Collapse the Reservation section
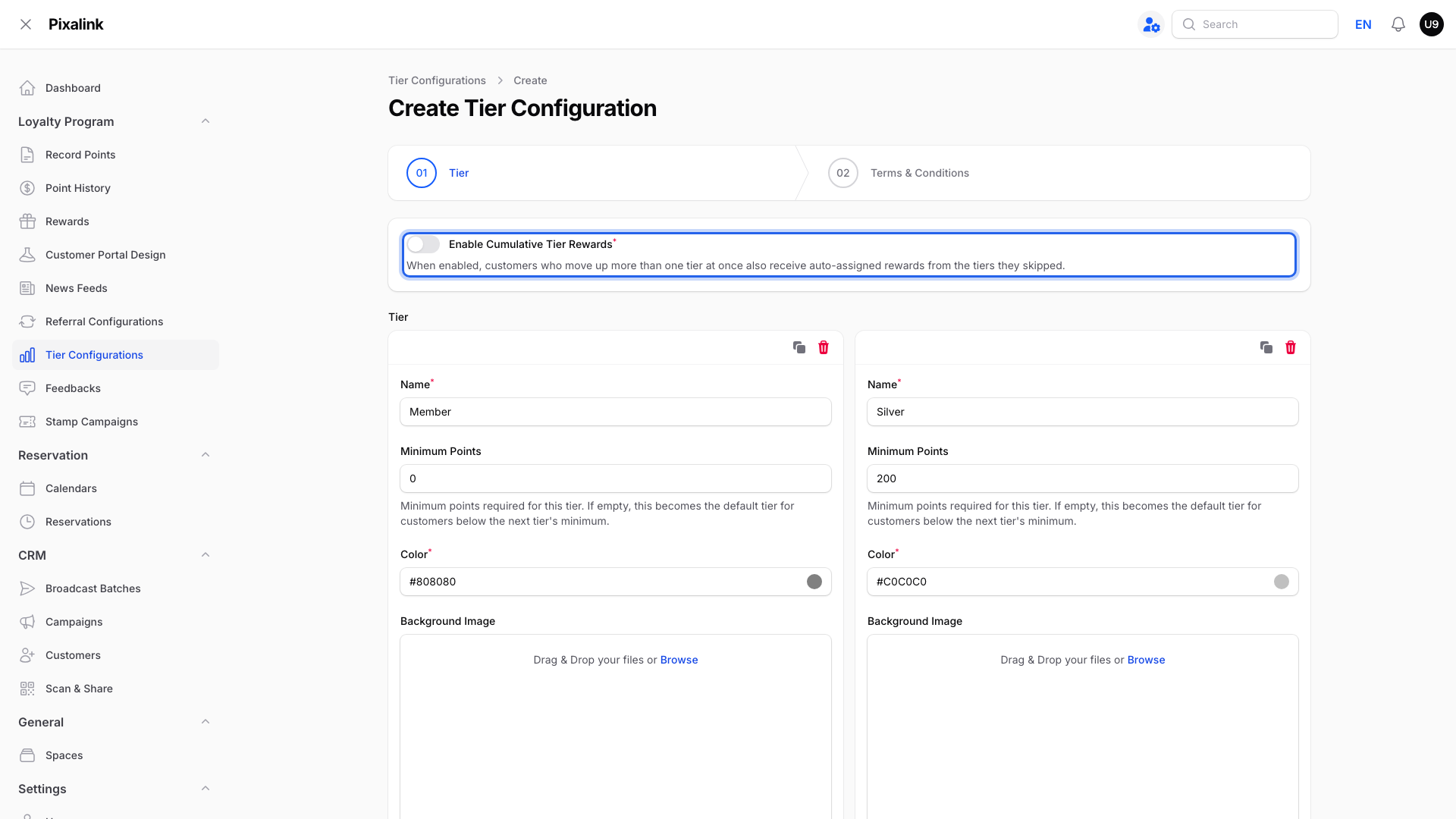Image resolution: width=1456 pixels, height=819 pixels. [206, 455]
